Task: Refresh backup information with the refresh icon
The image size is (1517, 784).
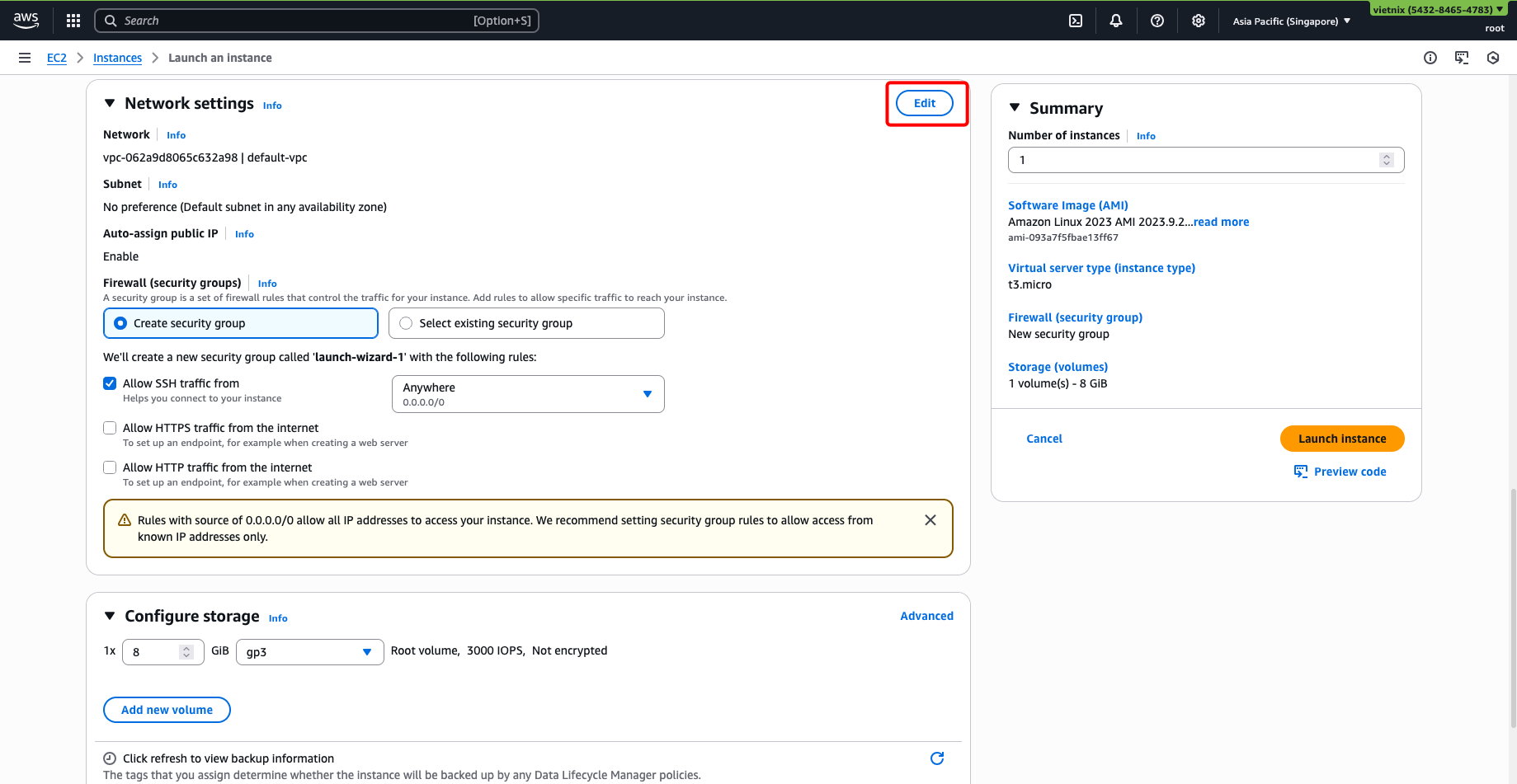Action: coord(936,758)
